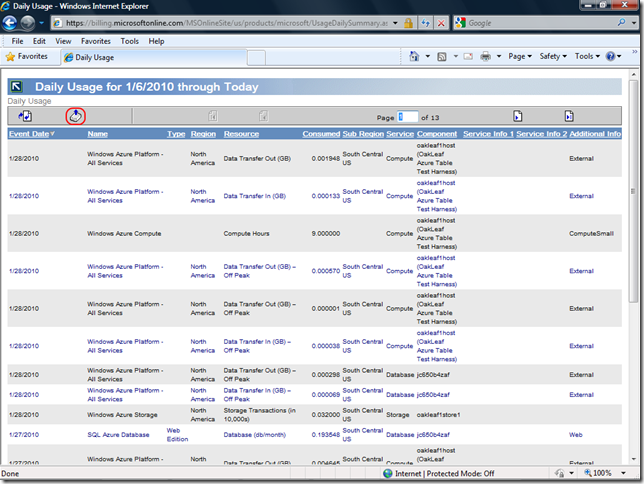Expand the Print button dropdown arrow
This screenshot has width=644, height=484.
click(x=499, y=56)
